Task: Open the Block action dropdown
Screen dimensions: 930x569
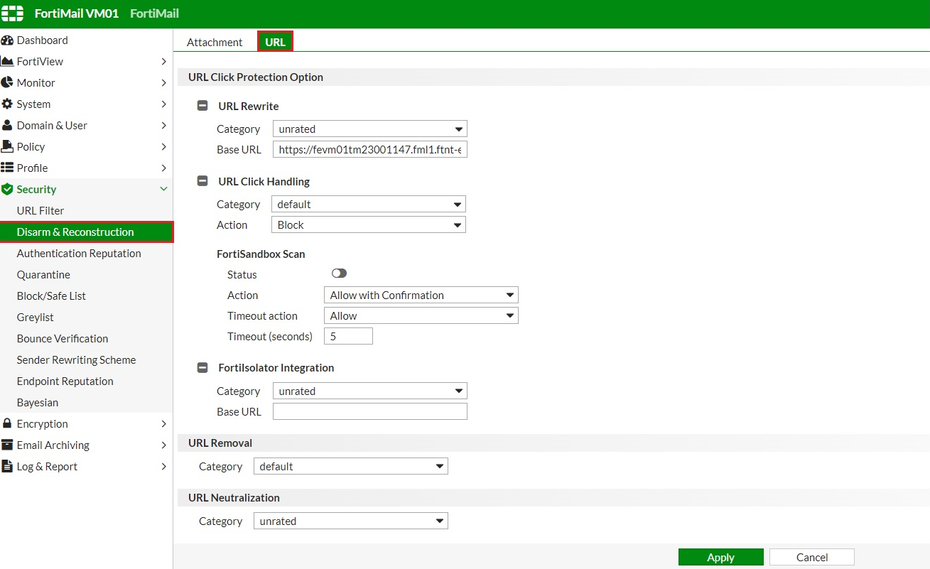Action: click(x=368, y=225)
